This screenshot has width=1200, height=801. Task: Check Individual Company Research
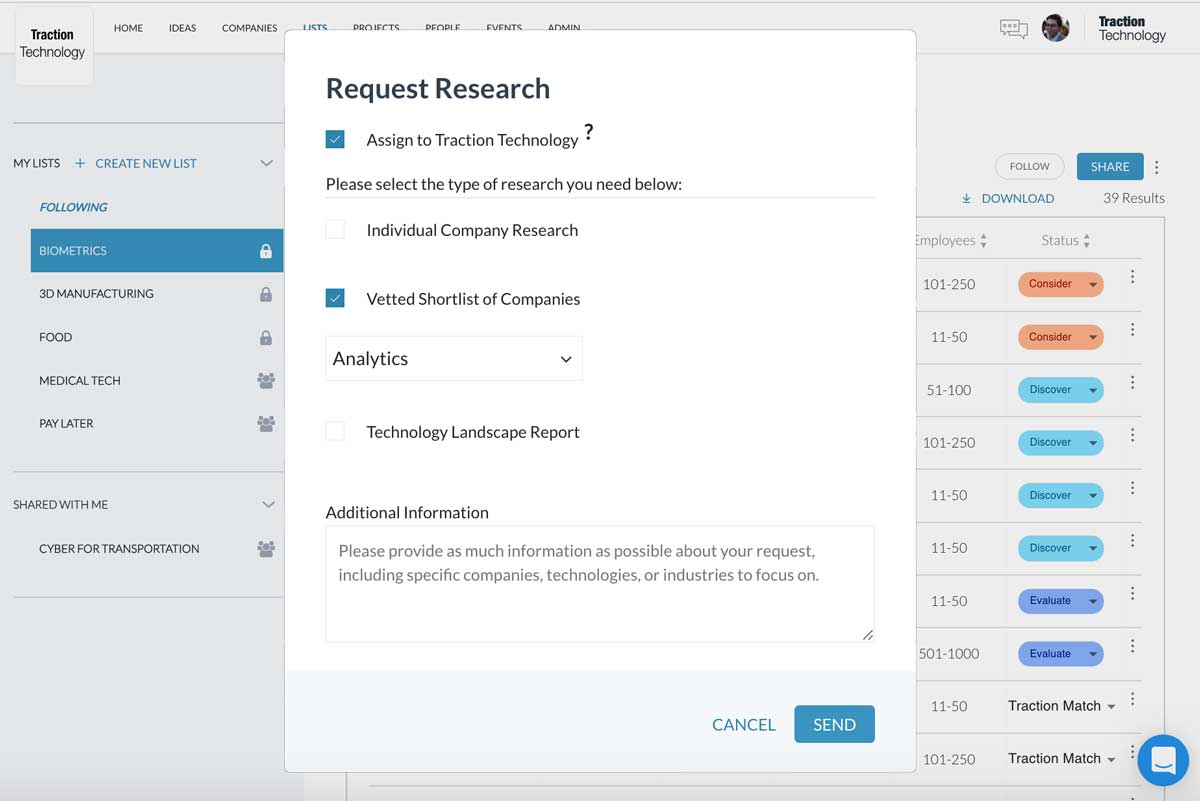[x=335, y=230]
